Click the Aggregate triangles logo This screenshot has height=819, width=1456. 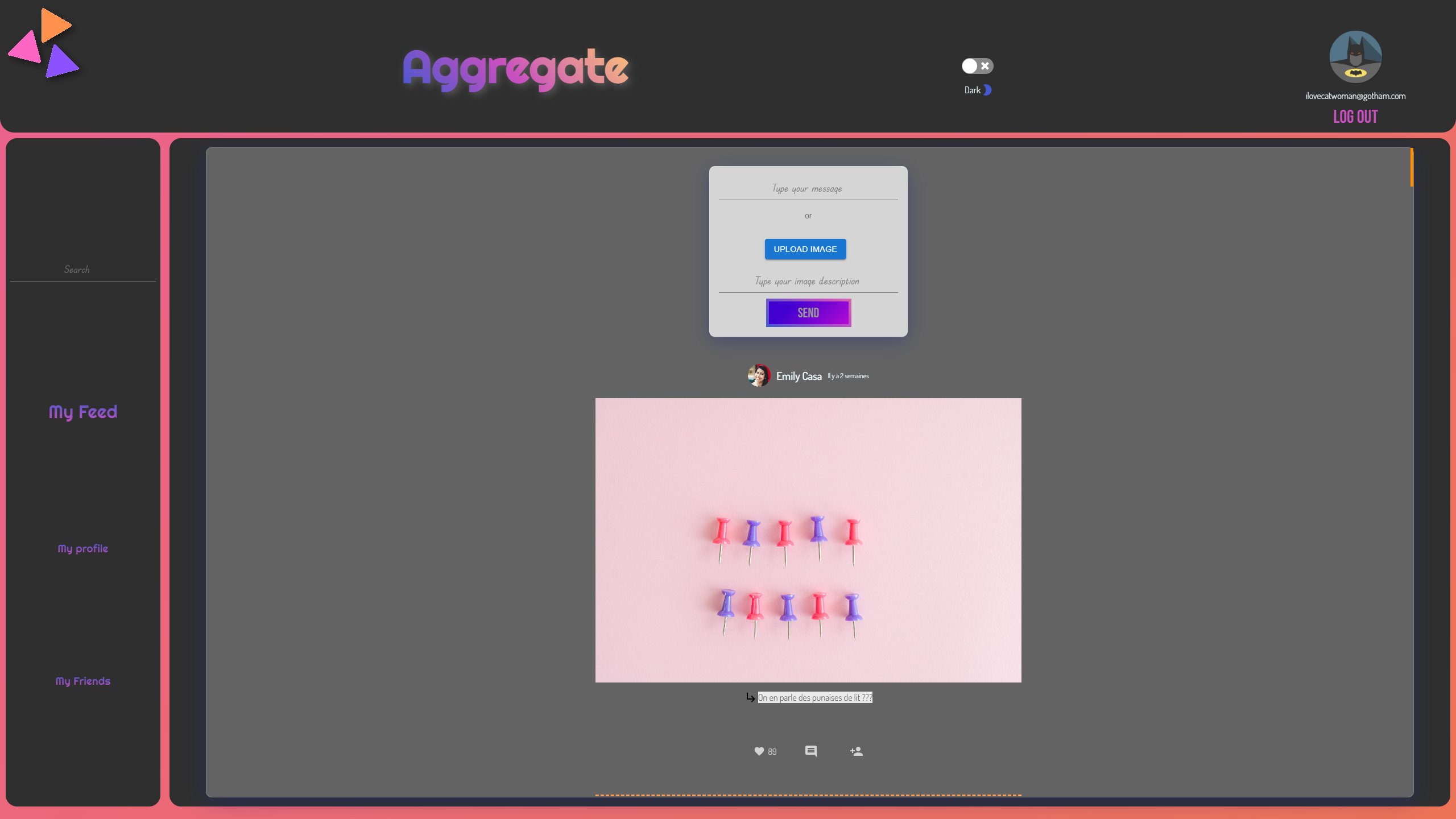pos(44,44)
